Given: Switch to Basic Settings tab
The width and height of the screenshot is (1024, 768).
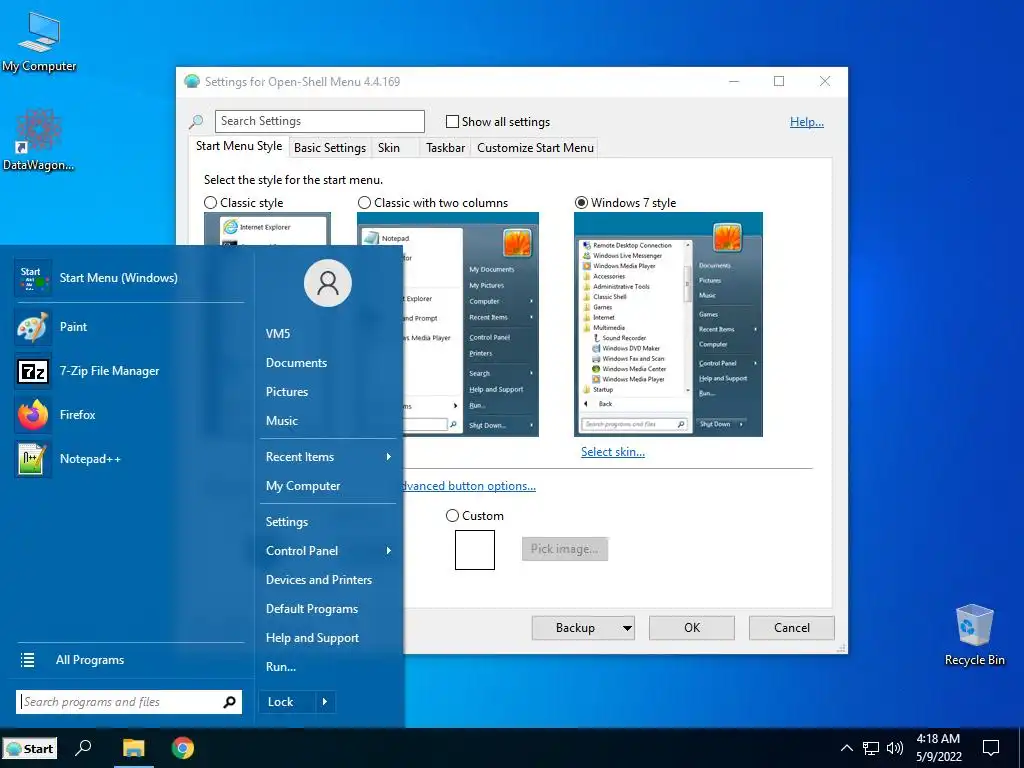Looking at the screenshot, I should pyautogui.click(x=330, y=148).
